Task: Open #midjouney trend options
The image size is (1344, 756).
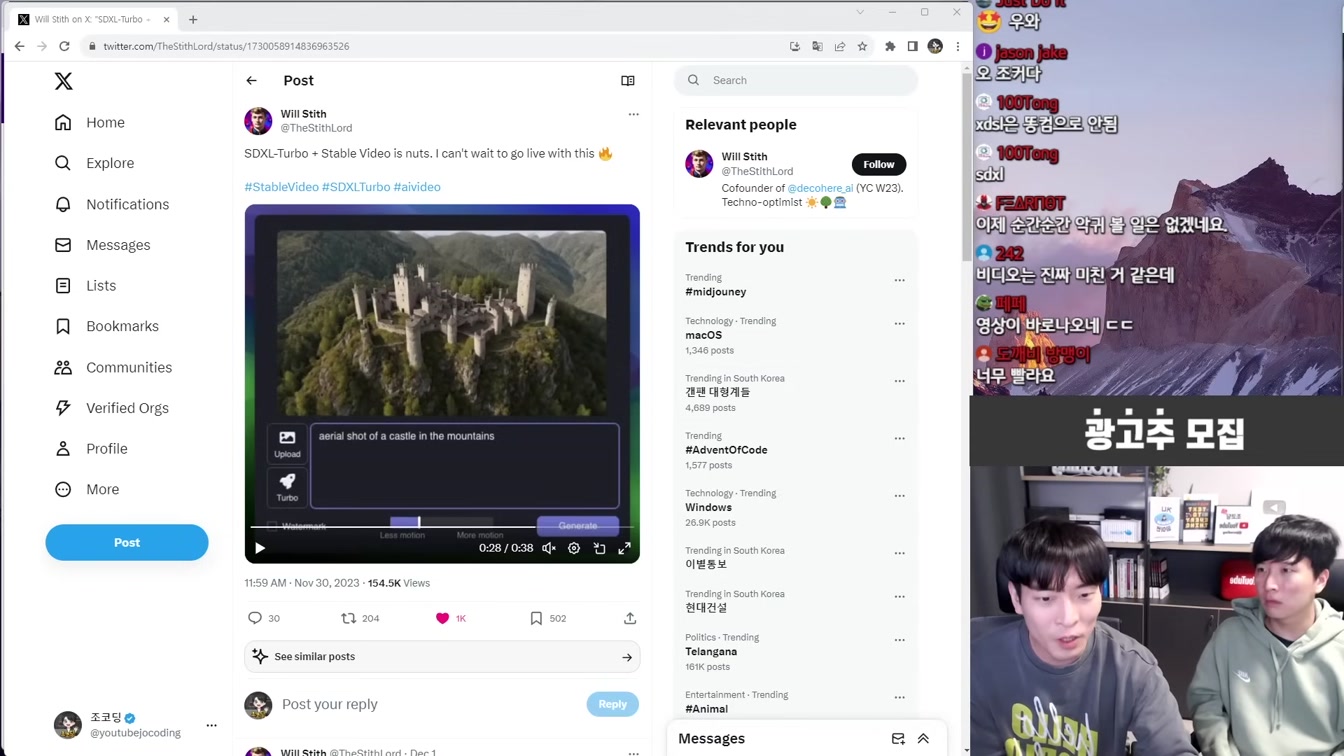Action: [x=899, y=280]
